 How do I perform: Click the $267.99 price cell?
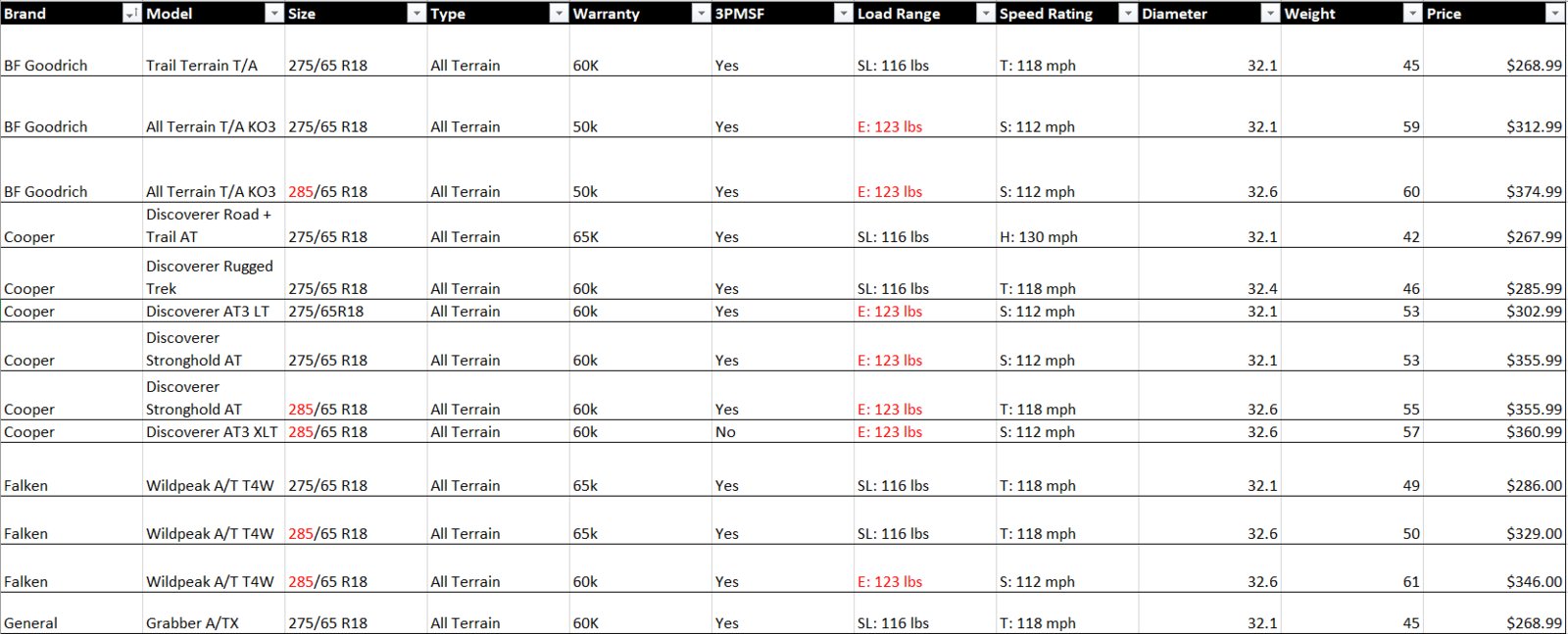(x=1494, y=225)
